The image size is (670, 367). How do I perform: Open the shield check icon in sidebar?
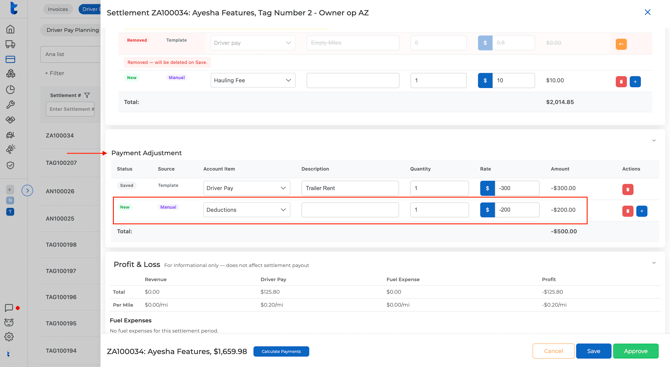pos(10,165)
